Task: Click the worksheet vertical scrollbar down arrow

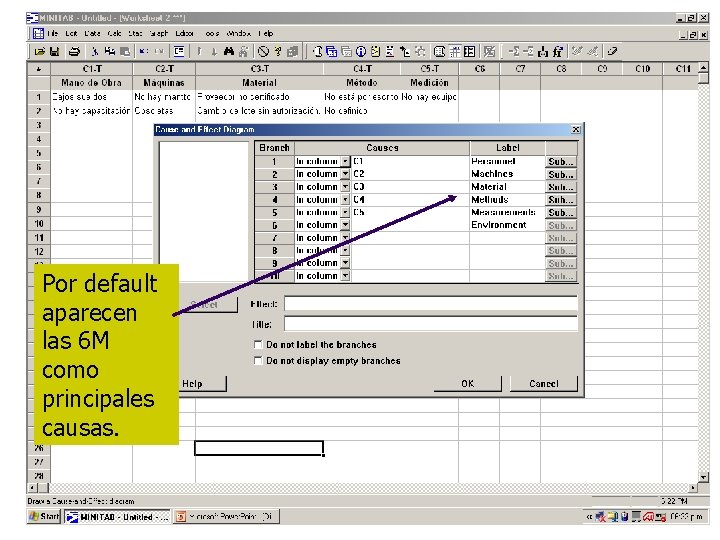Action: [x=703, y=477]
